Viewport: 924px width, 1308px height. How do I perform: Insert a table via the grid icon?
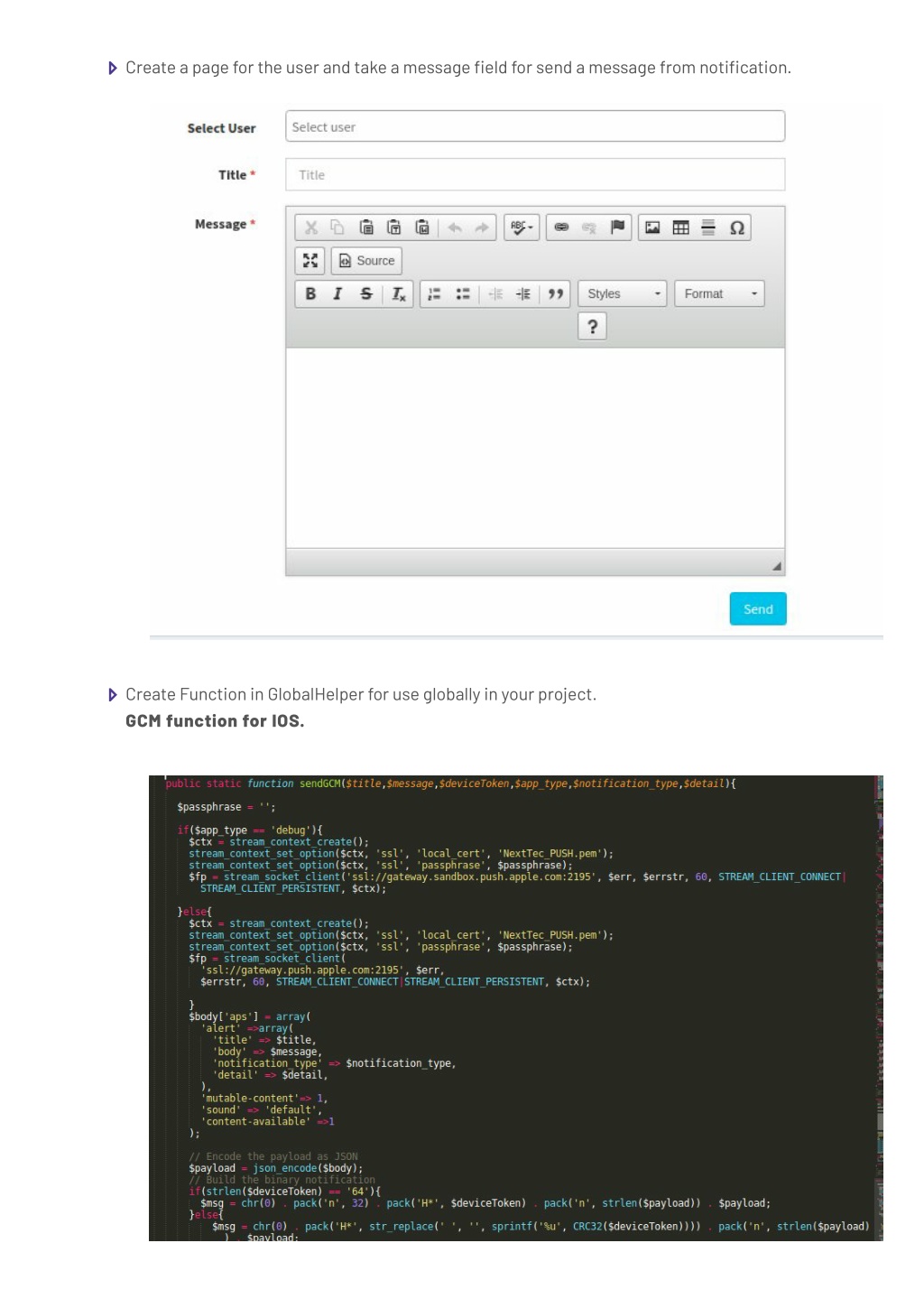(x=680, y=227)
